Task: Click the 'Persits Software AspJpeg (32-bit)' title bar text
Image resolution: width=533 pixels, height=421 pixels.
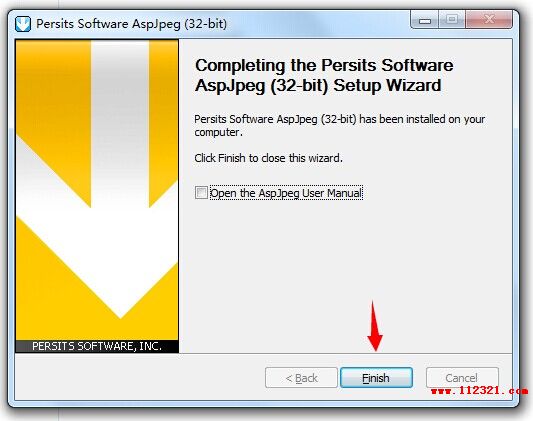Action: [131, 24]
